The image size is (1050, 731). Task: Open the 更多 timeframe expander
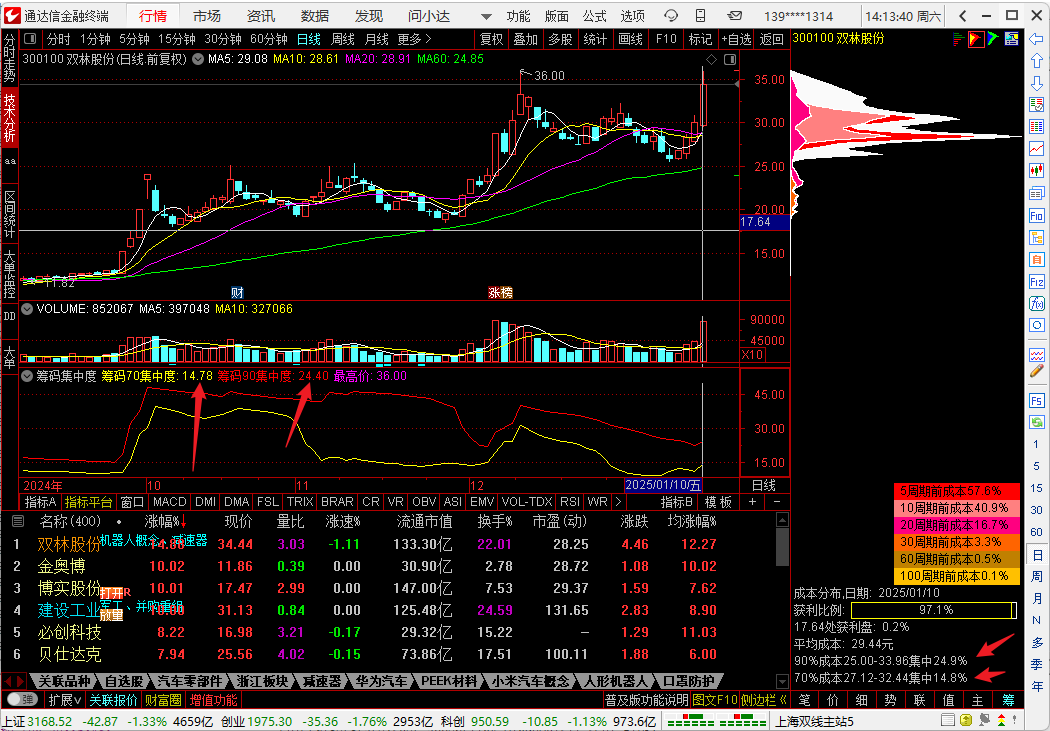pyautogui.click(x=415, y=39)
